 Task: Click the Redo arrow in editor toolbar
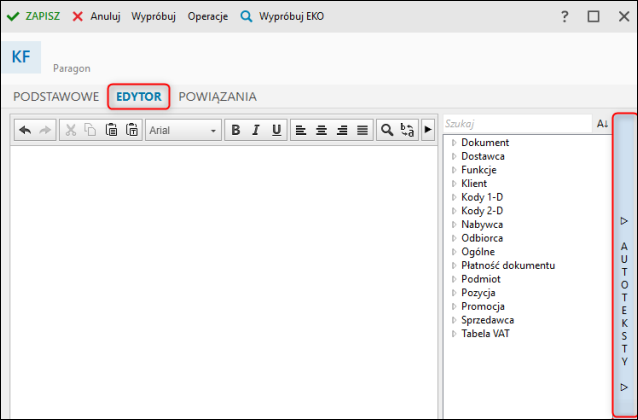tap(45, 130)
